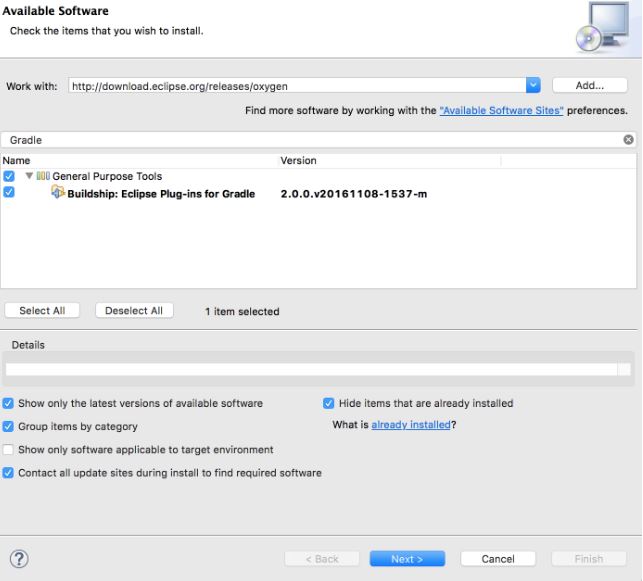The width and height of the screenshot is (643, 581).
Task: Toggle Group items by category checkbox
Action: click(x=8, y=426)
